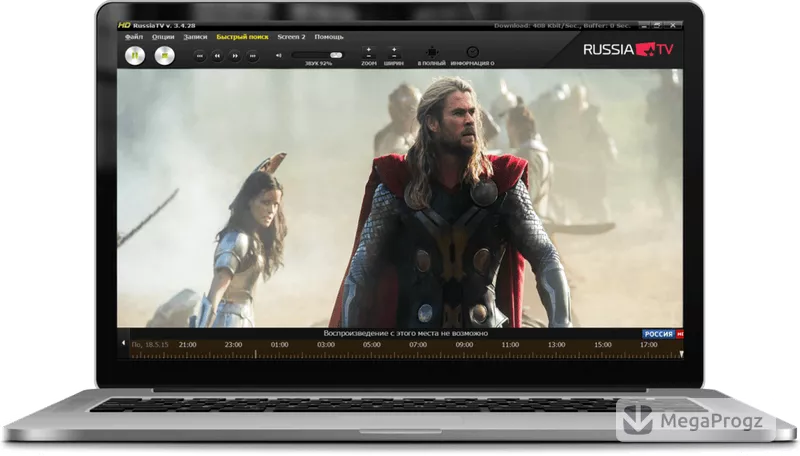Screen dimensions: 800x456
Task: Click the minus button above ШИРИН
Action: coord(394,56)
